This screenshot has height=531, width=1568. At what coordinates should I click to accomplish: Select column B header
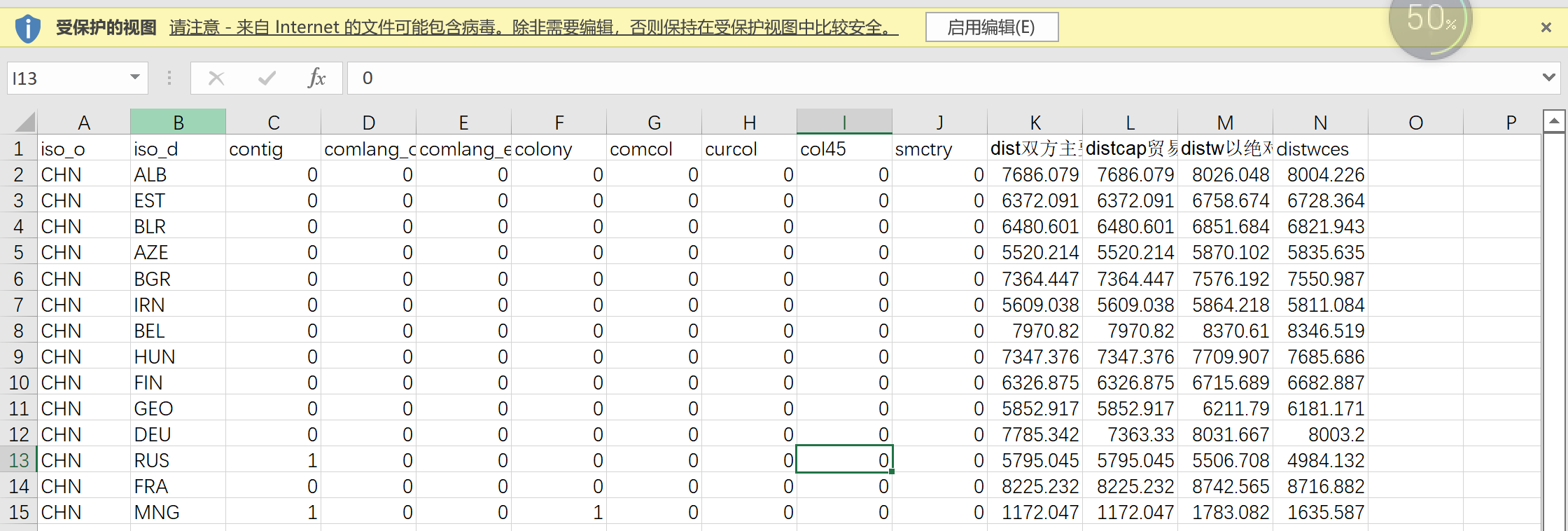pos(178,123)
